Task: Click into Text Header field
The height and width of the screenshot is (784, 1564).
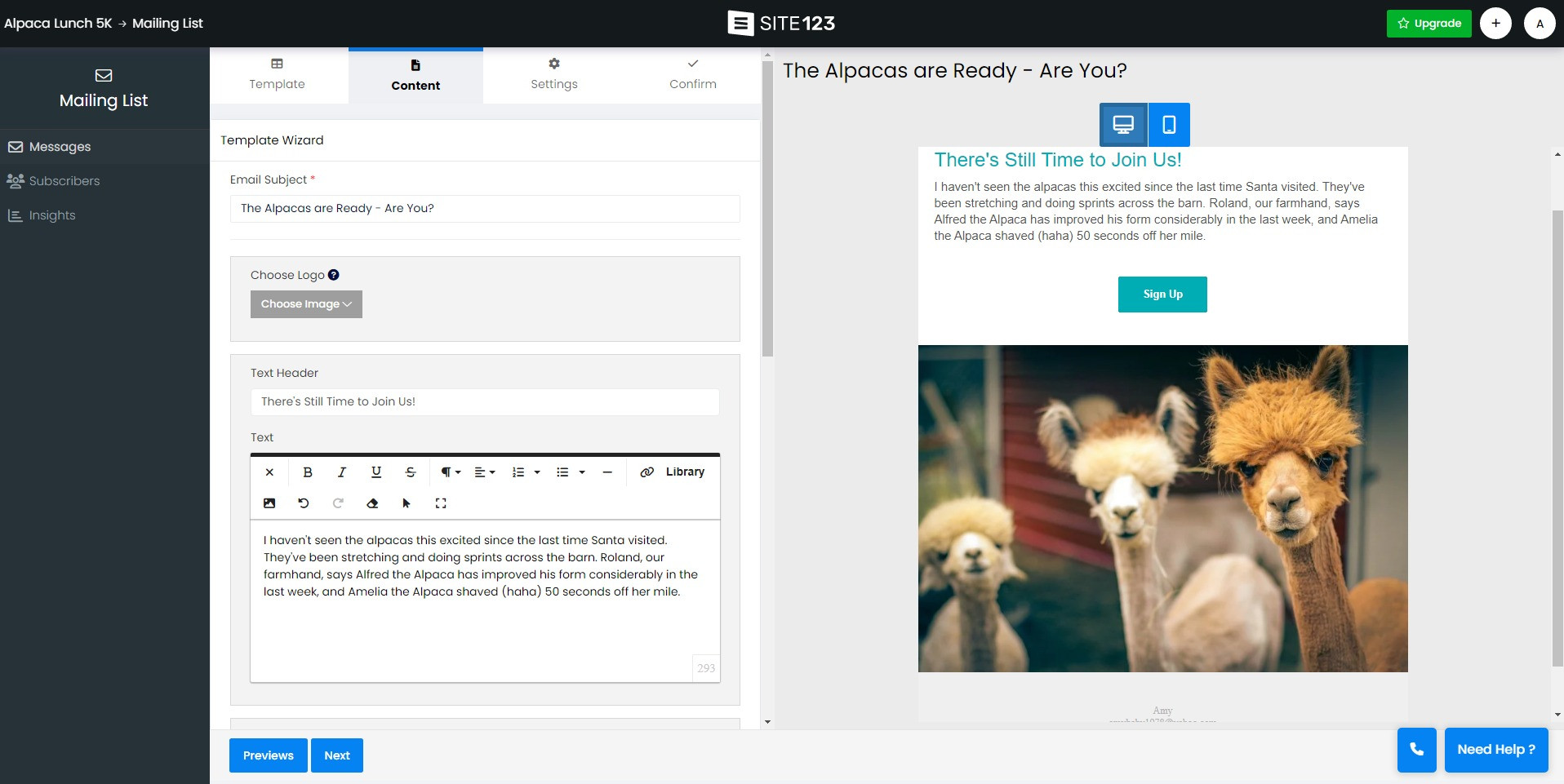Action: pyautogui.click(x=485, y=402)
